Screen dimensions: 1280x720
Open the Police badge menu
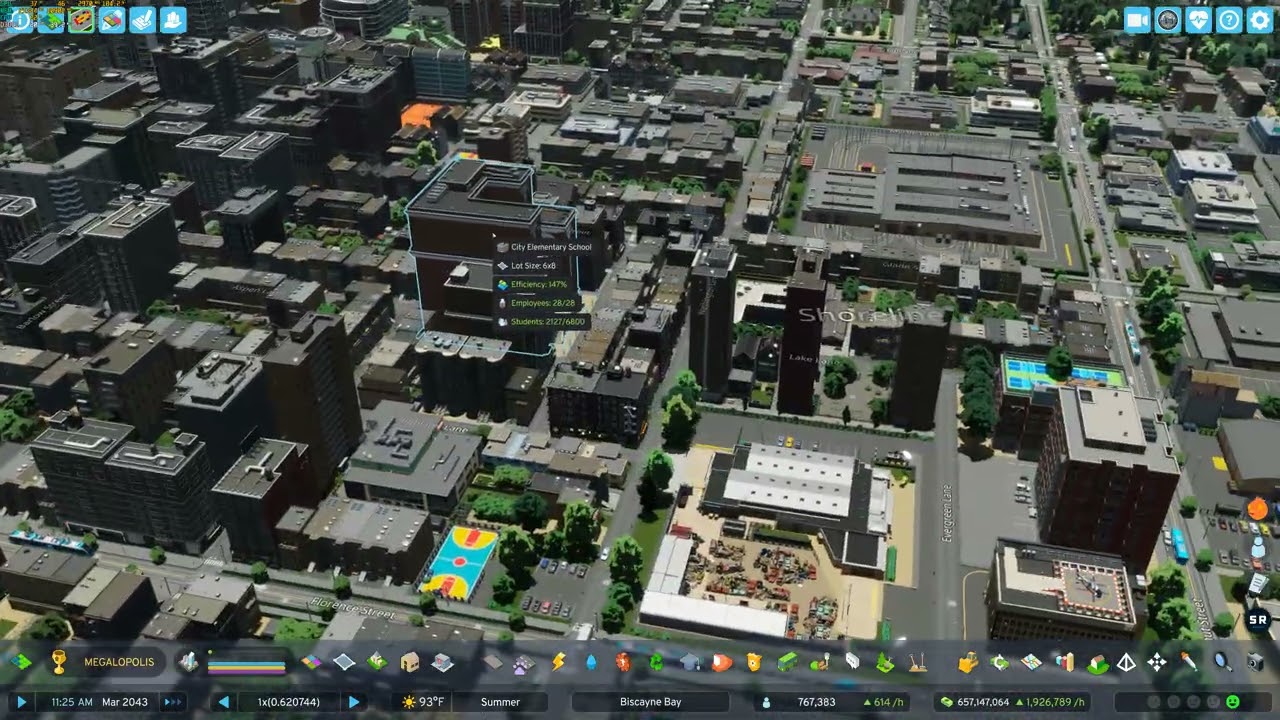pyautogui.click(x=754, y=662)
